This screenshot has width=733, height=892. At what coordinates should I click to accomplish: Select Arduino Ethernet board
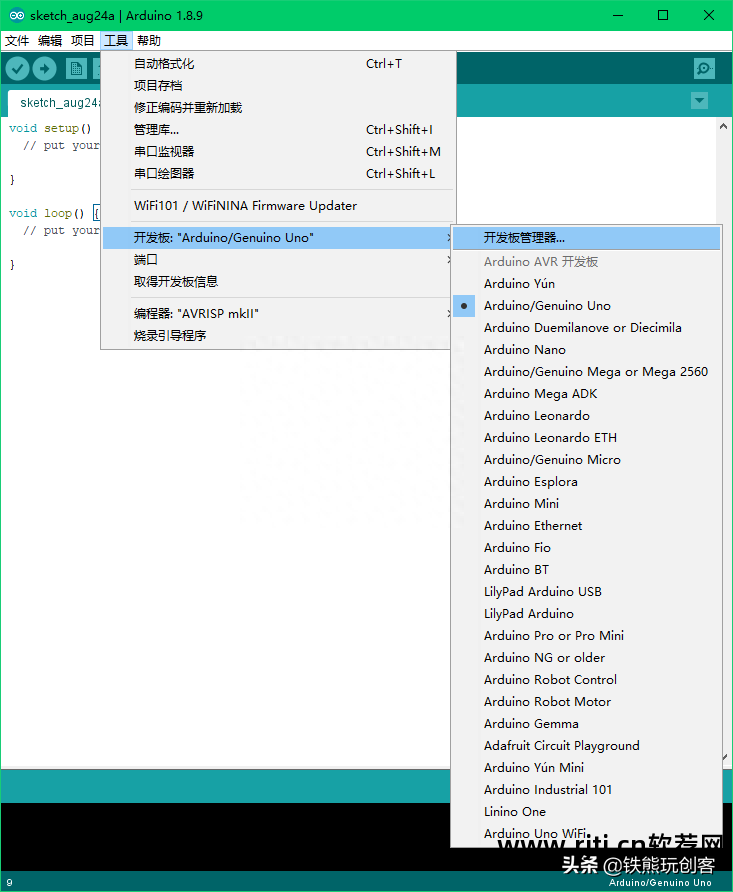point(586,526)
